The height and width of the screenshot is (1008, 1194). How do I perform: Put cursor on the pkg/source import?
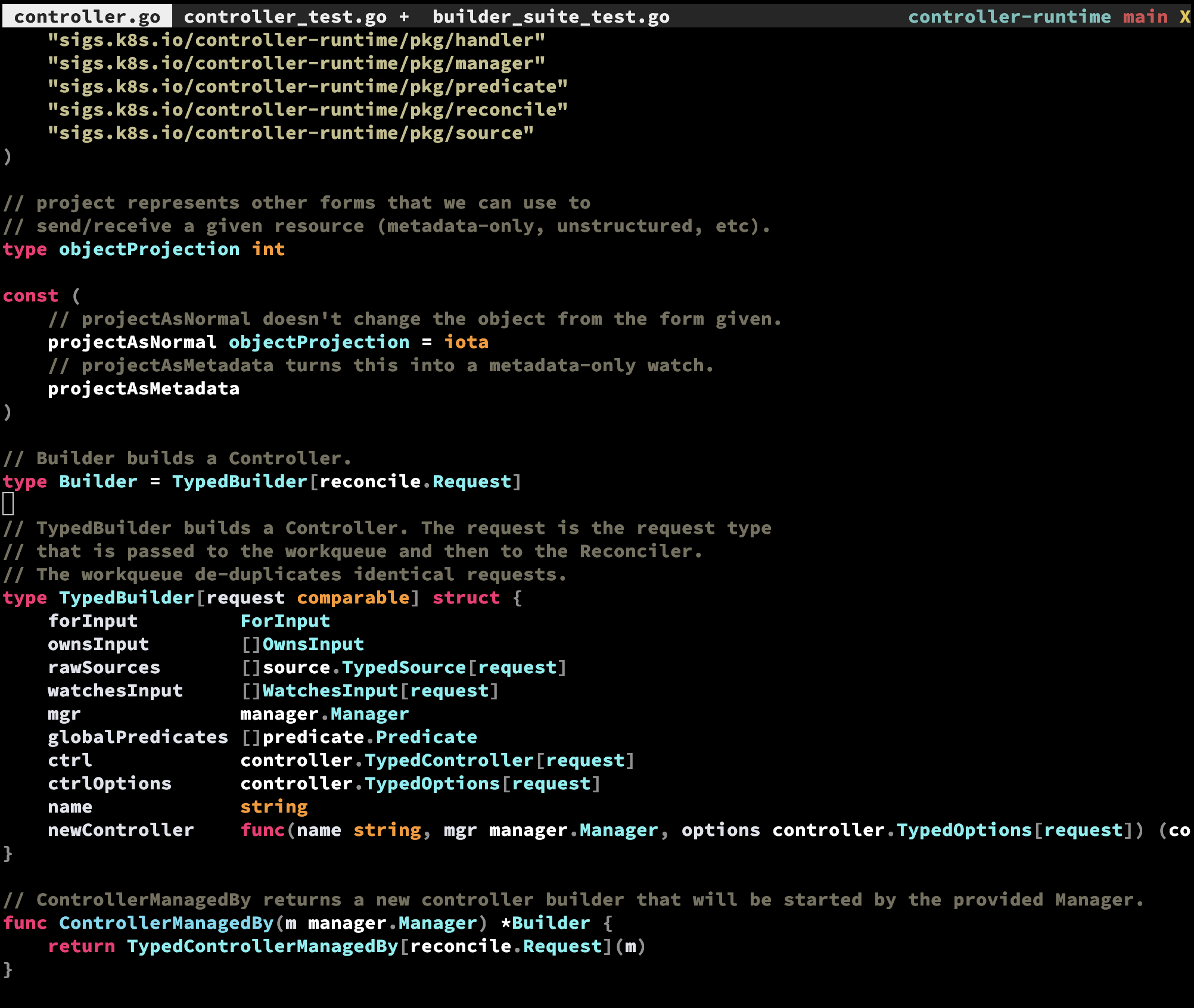(x=291, y=133)
